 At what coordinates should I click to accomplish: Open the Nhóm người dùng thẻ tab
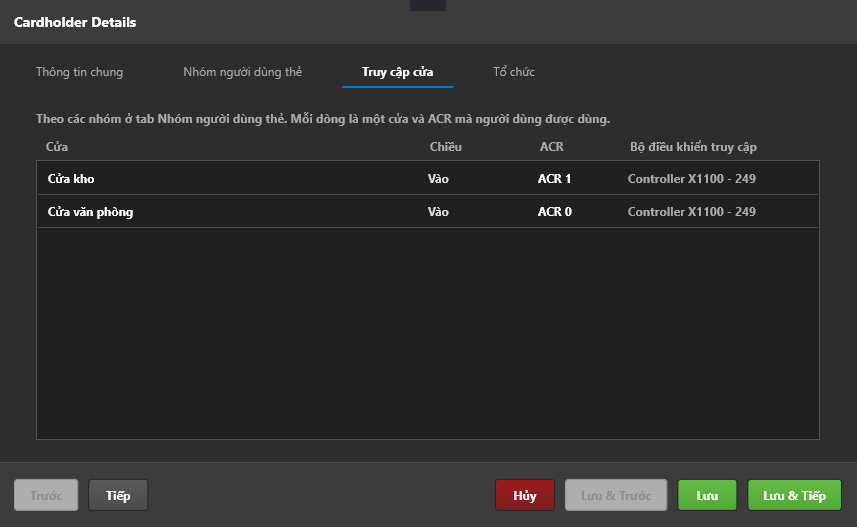coord(242,72)
